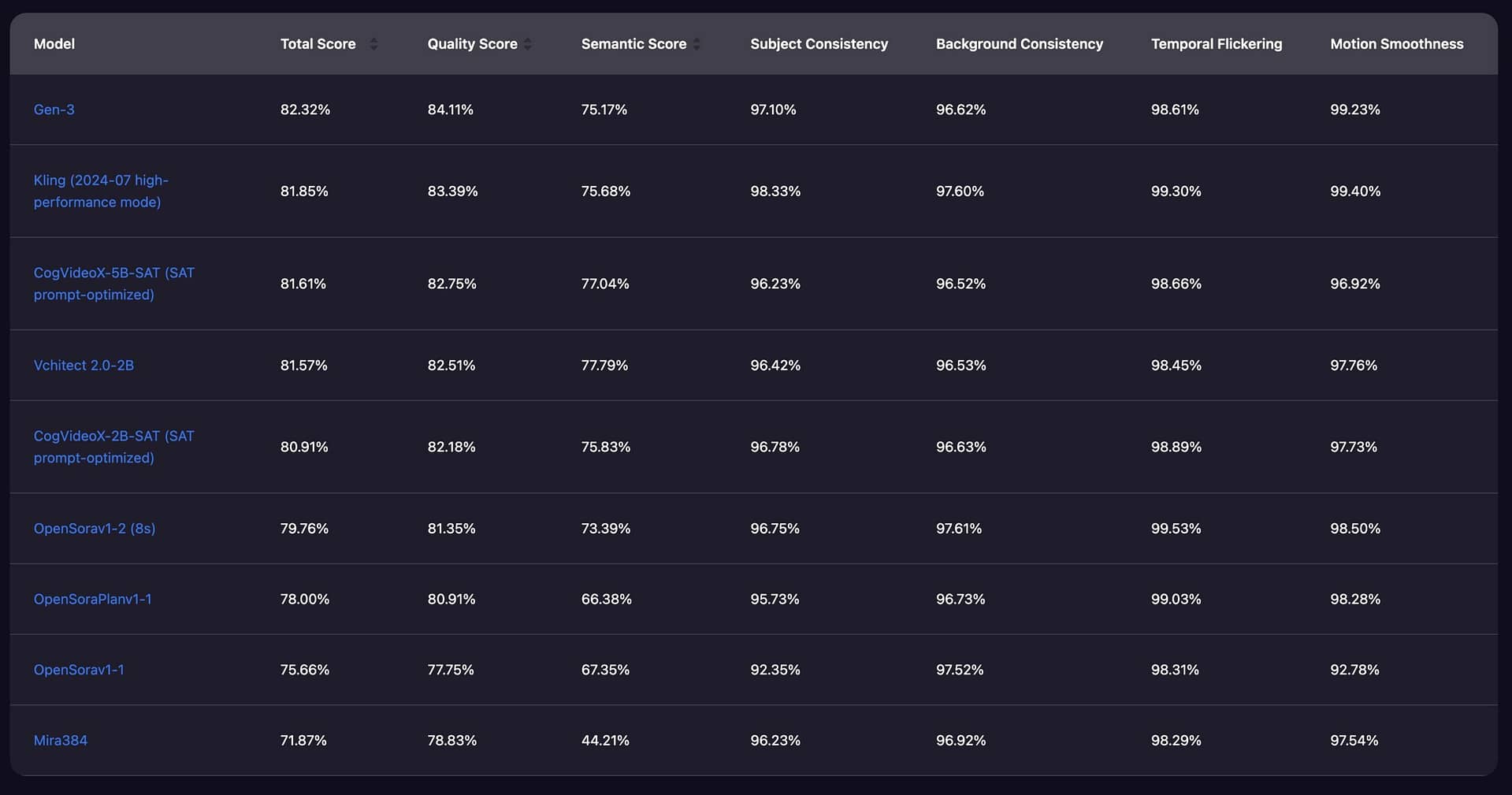Select OpenSorav1-2 semantic score 73.39%

[x=606, y=529]
